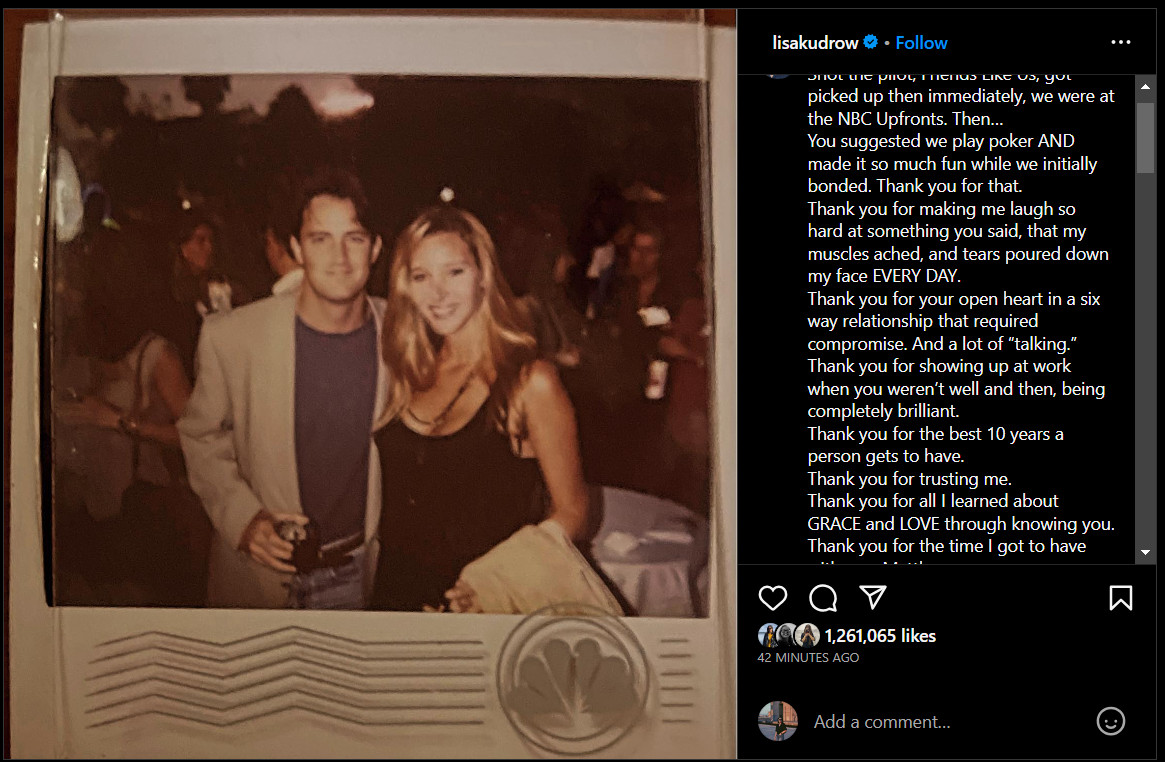Open the three-dot more options menu
The height and width of the screenshot is (762, 1165).
pos(1120,42)
